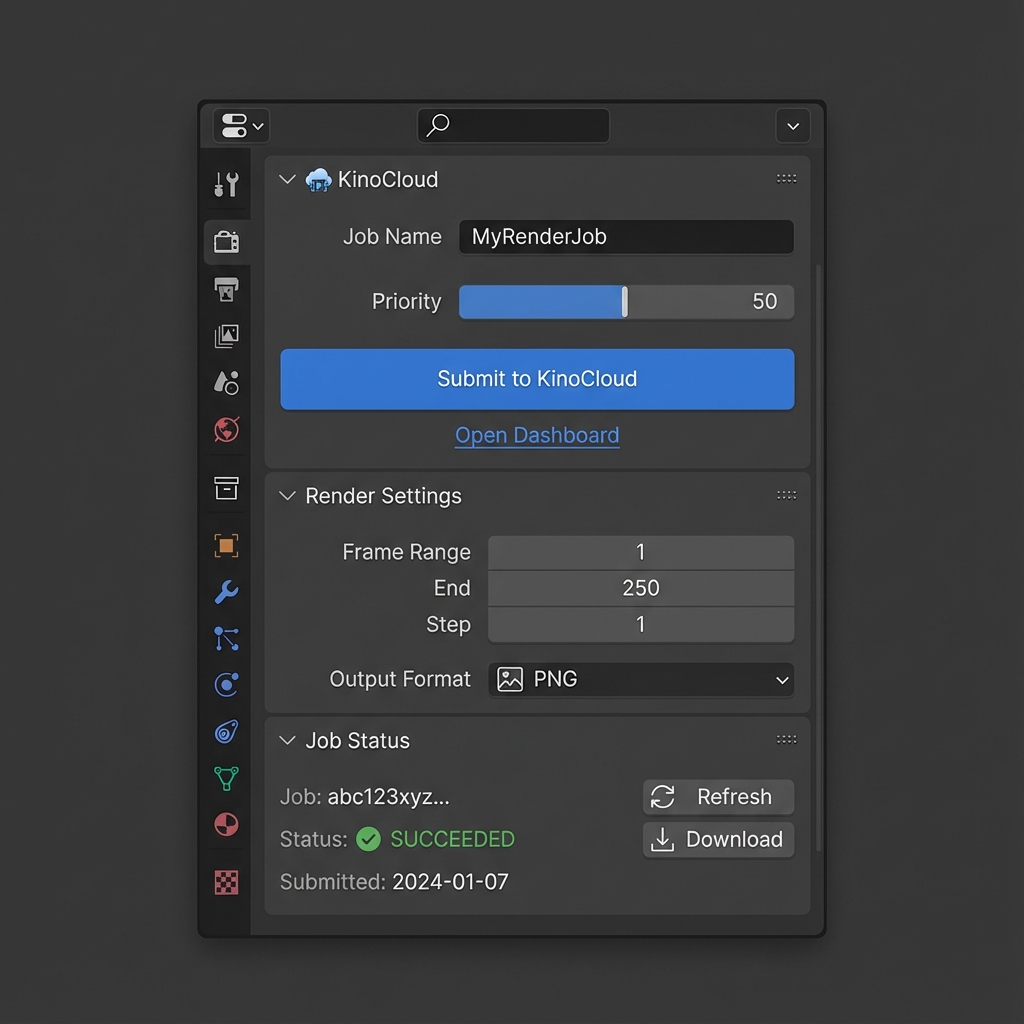Select the World properties globe icon
1024x1024 pixels.
[227, 430]
